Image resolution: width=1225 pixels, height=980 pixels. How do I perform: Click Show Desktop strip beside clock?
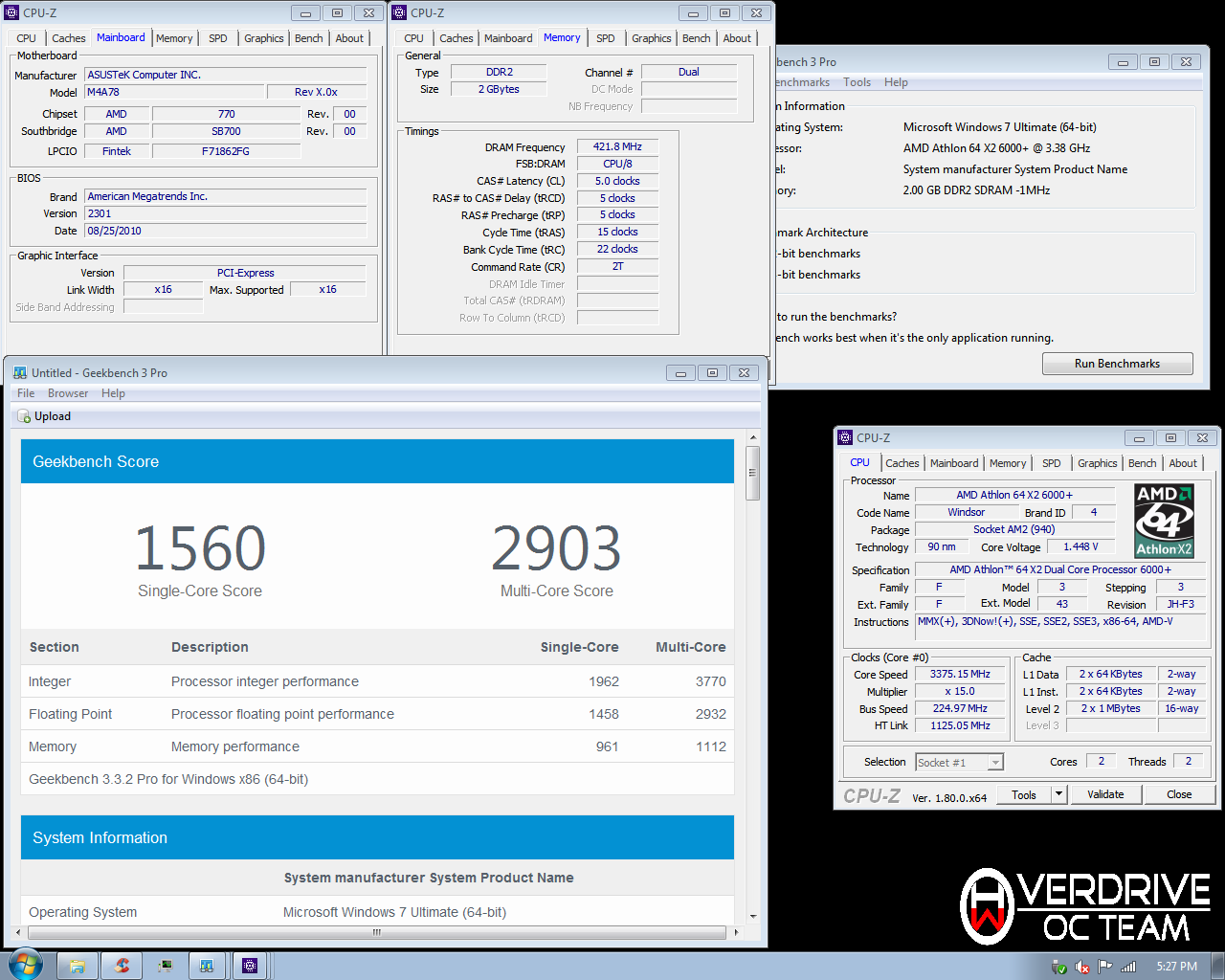click(x=1217, y=966)
